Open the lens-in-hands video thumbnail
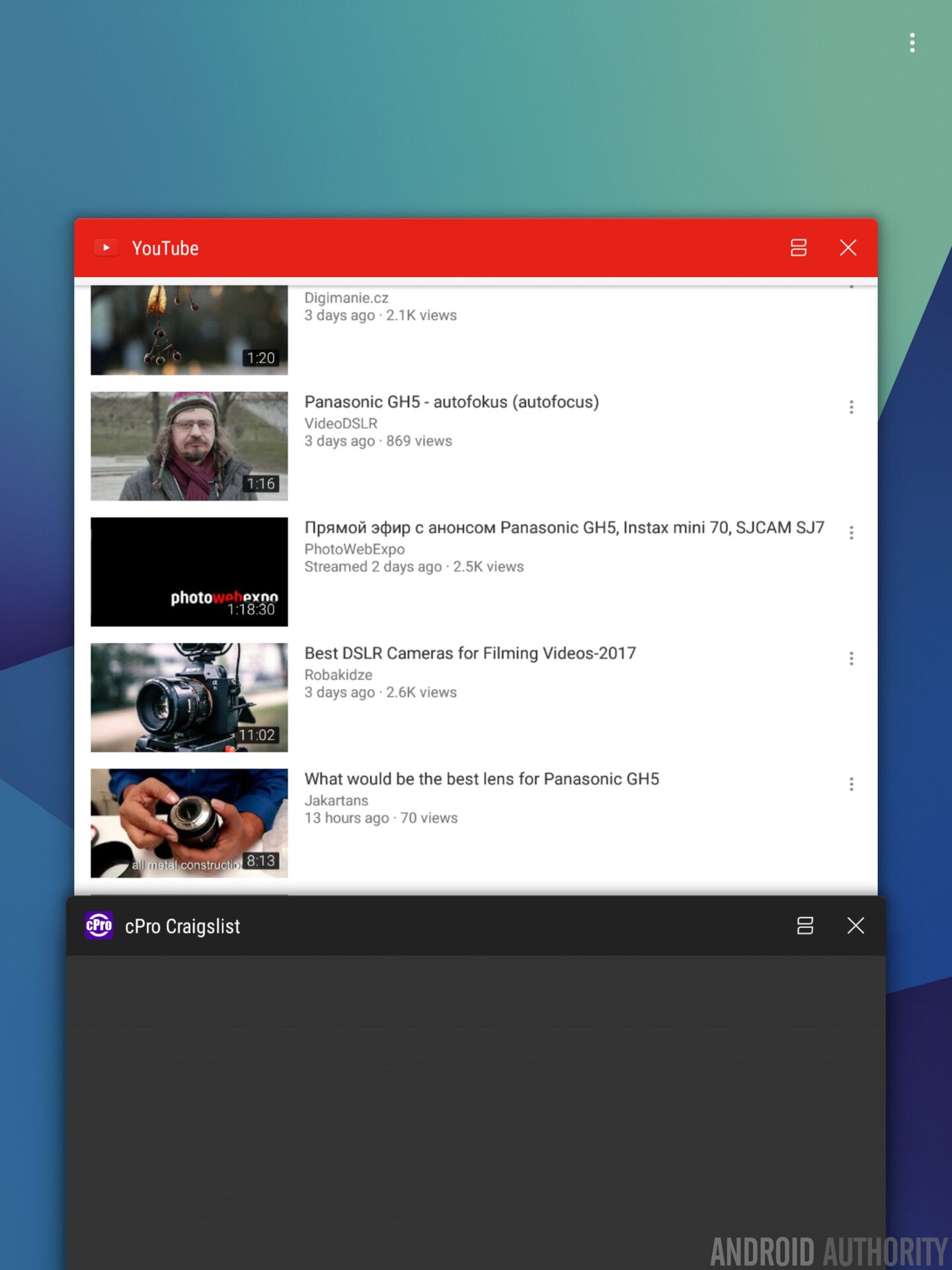Viewport: 952px width, 1270px height. pos(189,823)
